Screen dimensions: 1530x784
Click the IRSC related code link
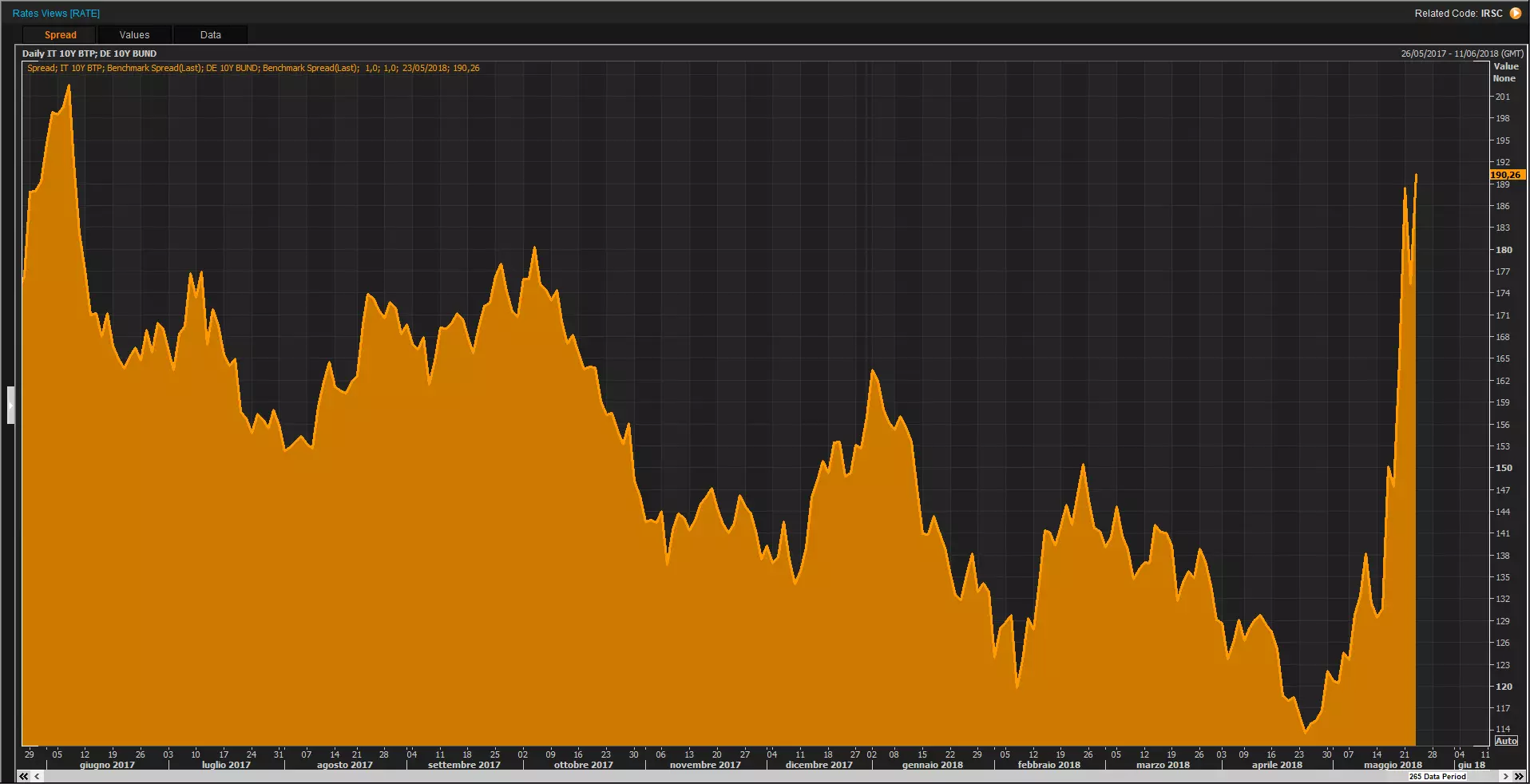1492,14
